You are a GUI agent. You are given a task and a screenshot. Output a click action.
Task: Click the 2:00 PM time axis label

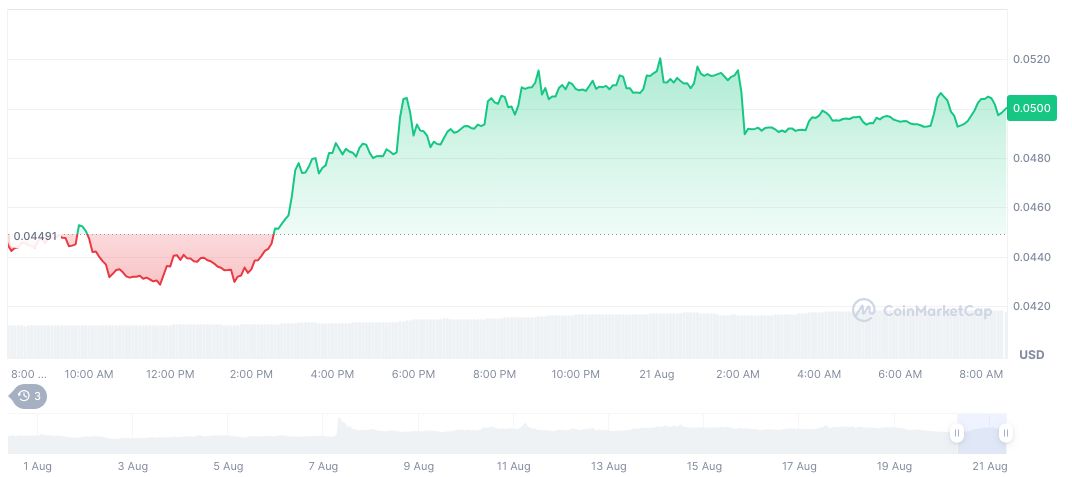click(251, 374)
